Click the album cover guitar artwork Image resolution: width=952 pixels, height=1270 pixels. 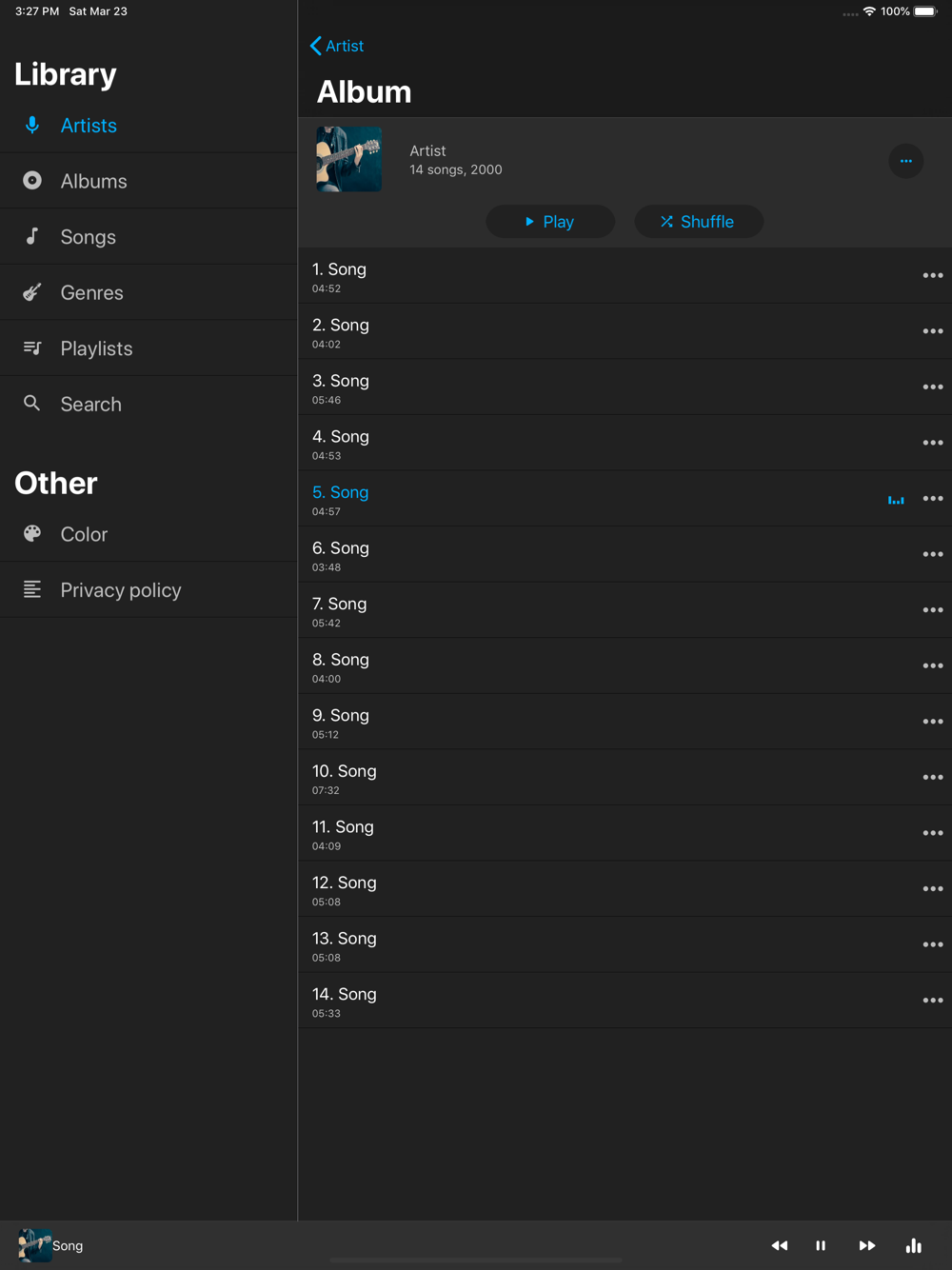coord(349,160)
